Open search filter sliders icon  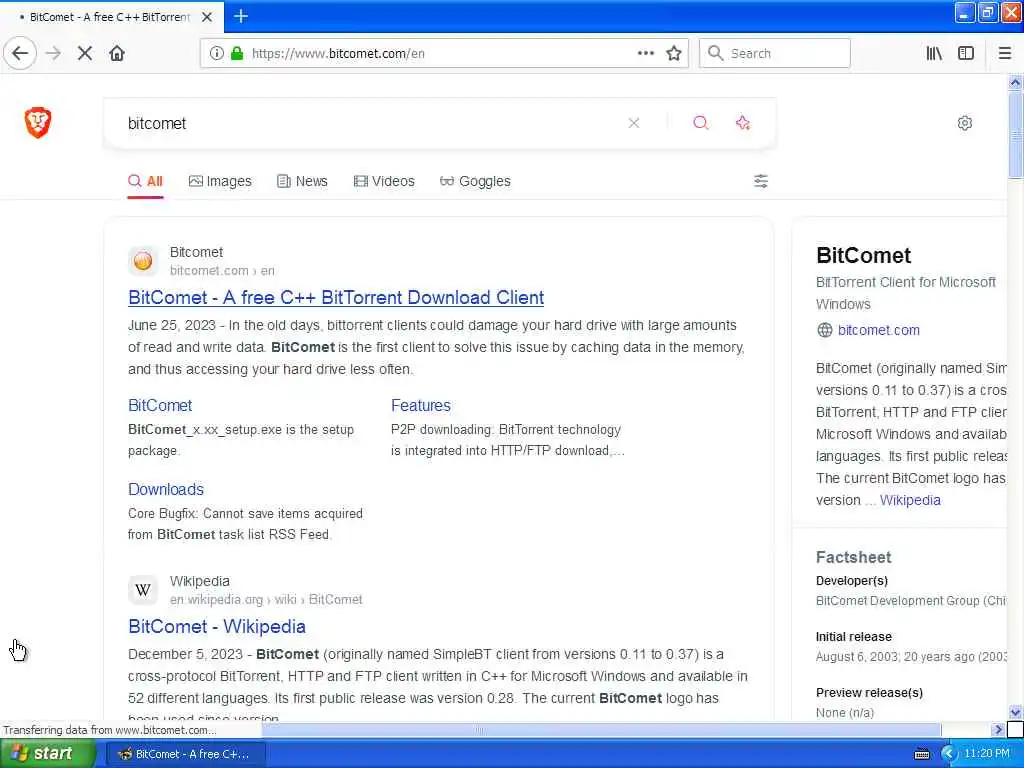[761, 181]
